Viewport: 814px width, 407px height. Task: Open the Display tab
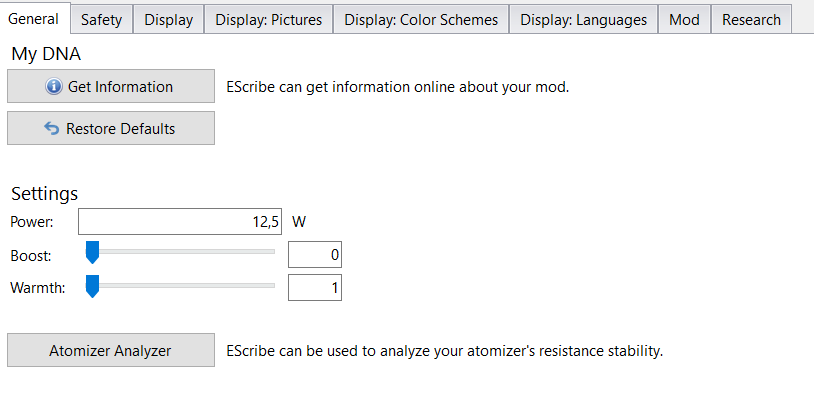coord(168,19)
